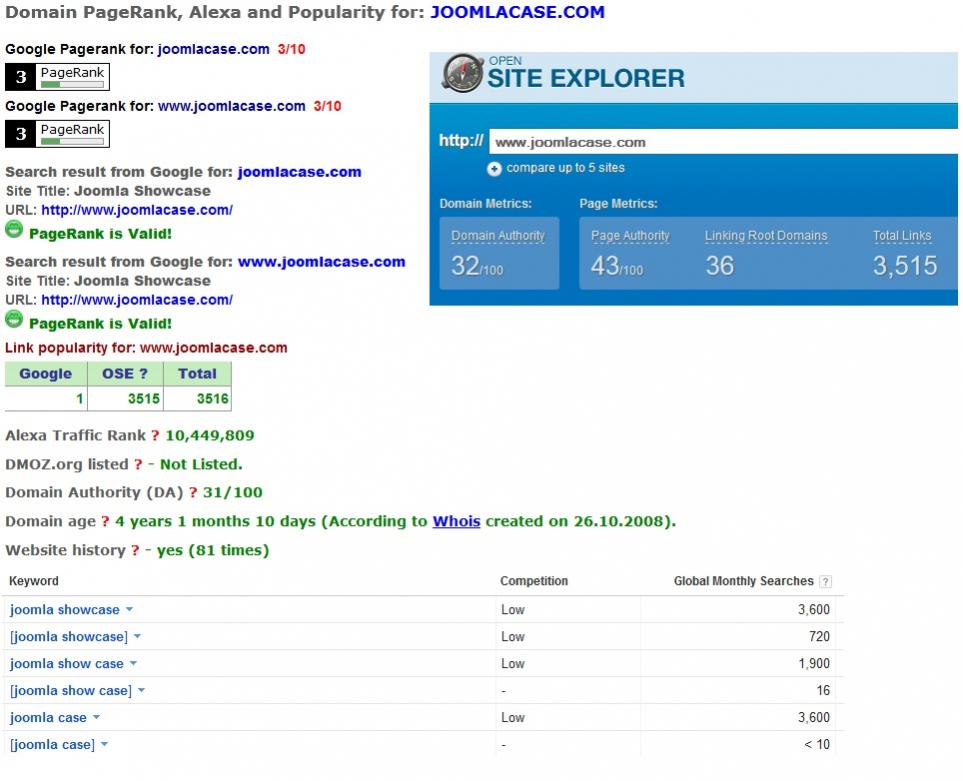Image resolution: width=963 pixels, height=781 pixels.
Task: Open the second http://www.joomlacase.com/ URL link
Action: click(x=137, y=300)
